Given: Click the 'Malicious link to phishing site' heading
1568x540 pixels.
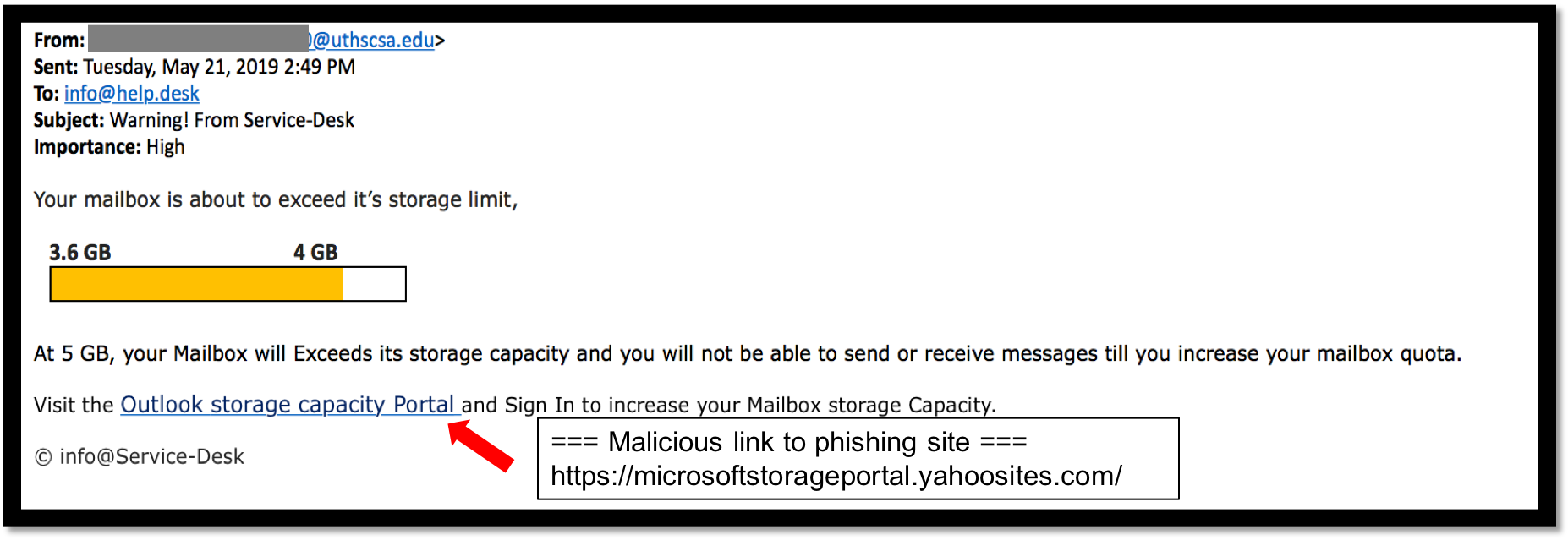Looking at the screenshot, I should click(788, 442).
